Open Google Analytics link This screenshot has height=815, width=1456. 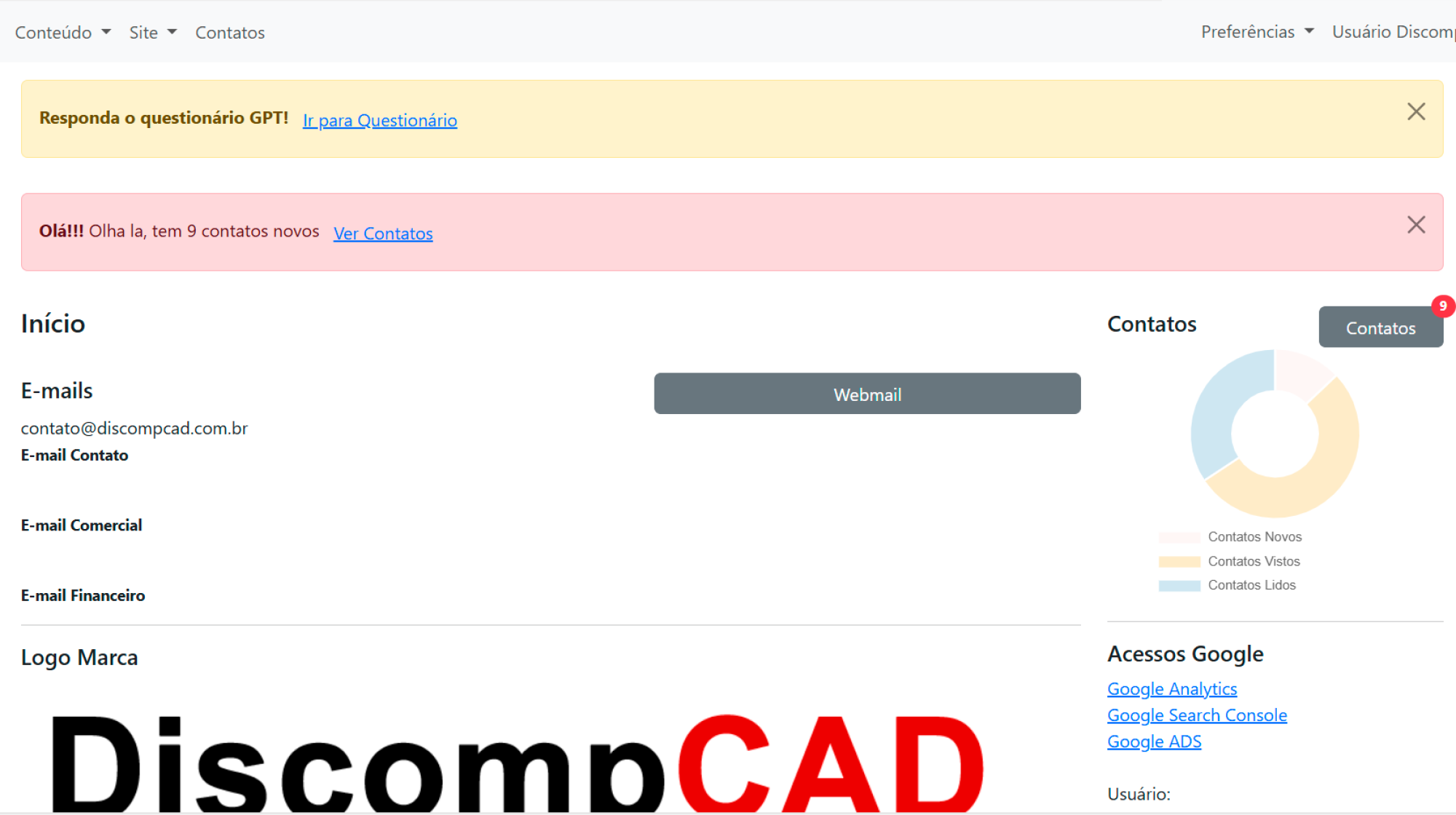pyautogui.click(x=1172, y=689)
